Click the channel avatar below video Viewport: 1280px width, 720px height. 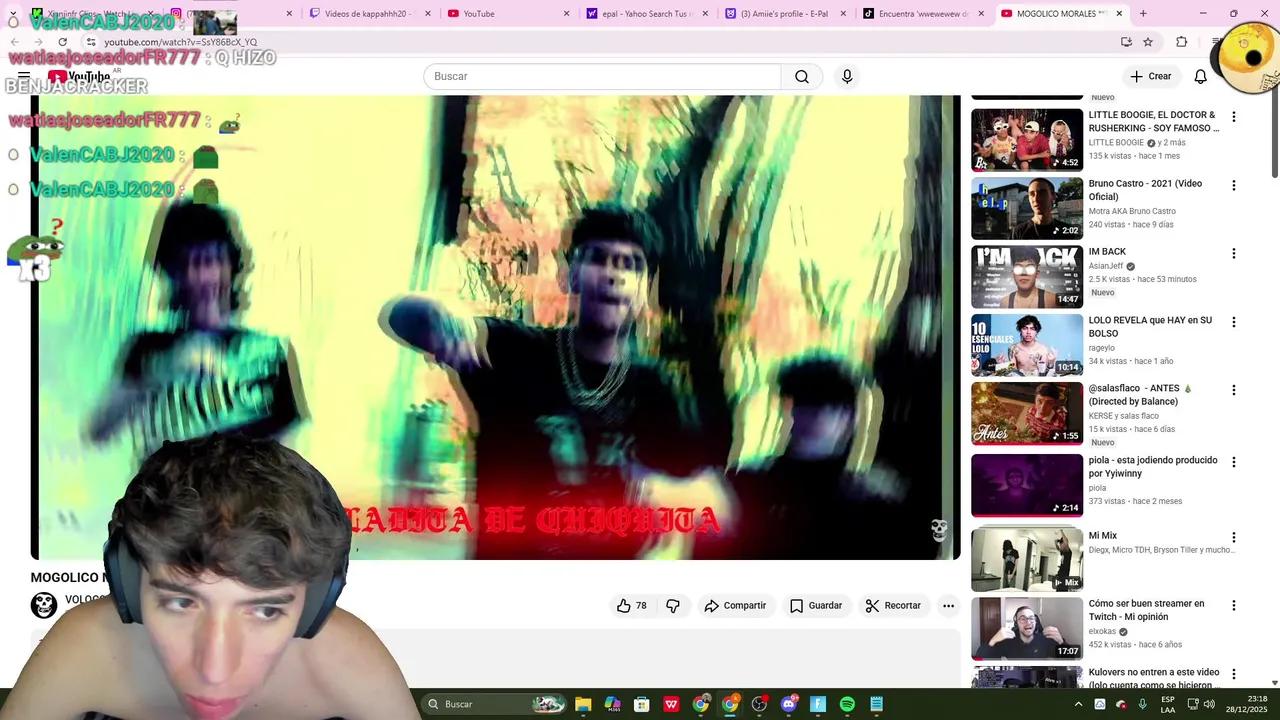44,605
